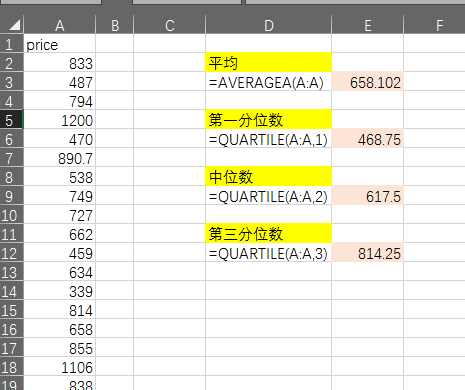Select column C header

(x=170, y=24)
